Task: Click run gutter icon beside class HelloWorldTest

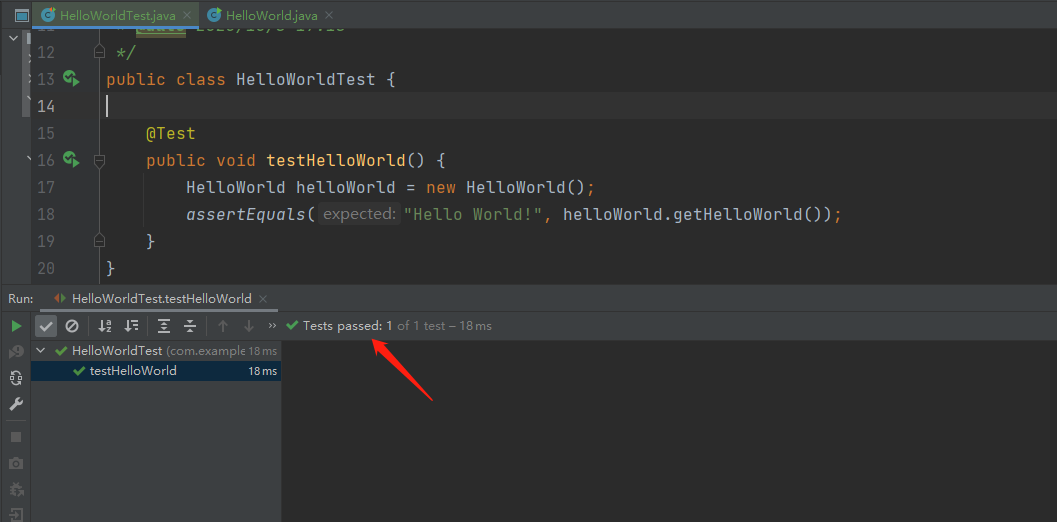Action: click(x=71, y=79)
